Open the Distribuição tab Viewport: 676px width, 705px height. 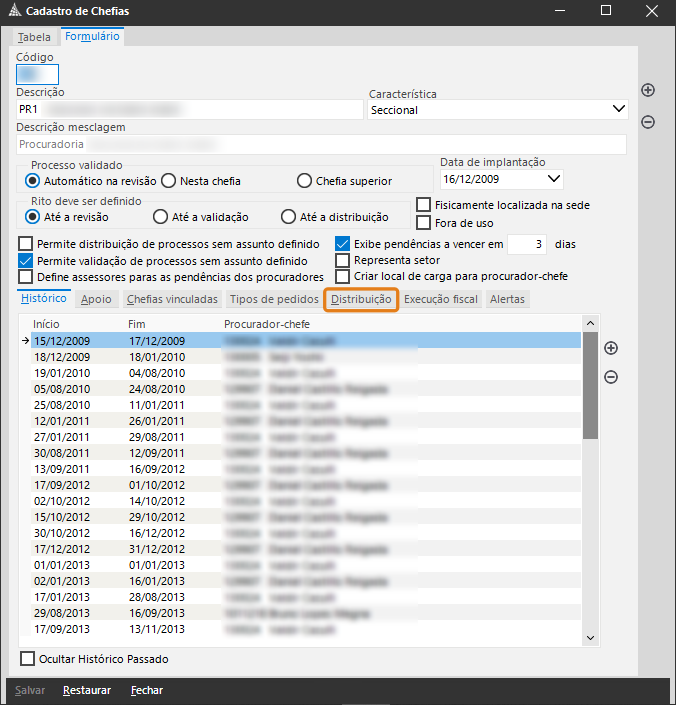point(361,299)
